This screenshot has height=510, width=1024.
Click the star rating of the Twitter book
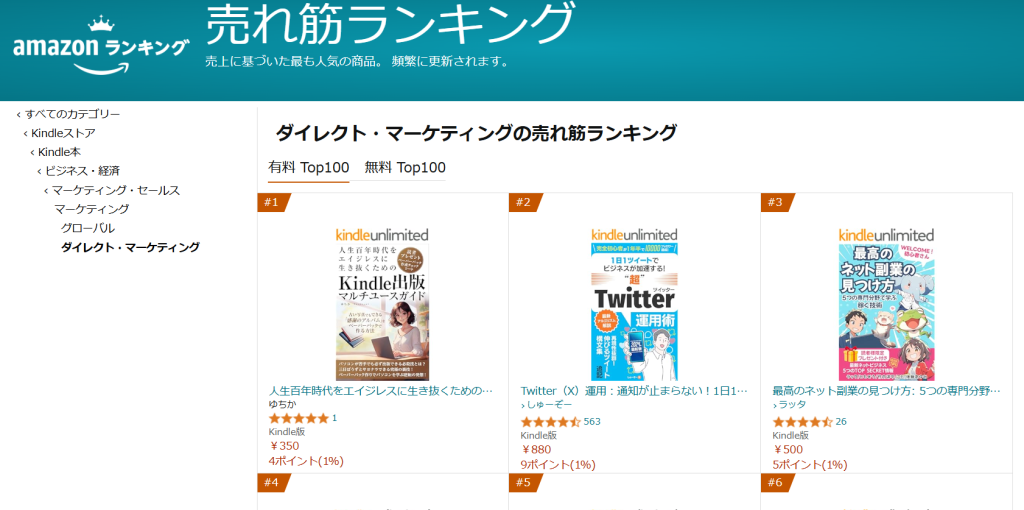[x=550, y=422]
